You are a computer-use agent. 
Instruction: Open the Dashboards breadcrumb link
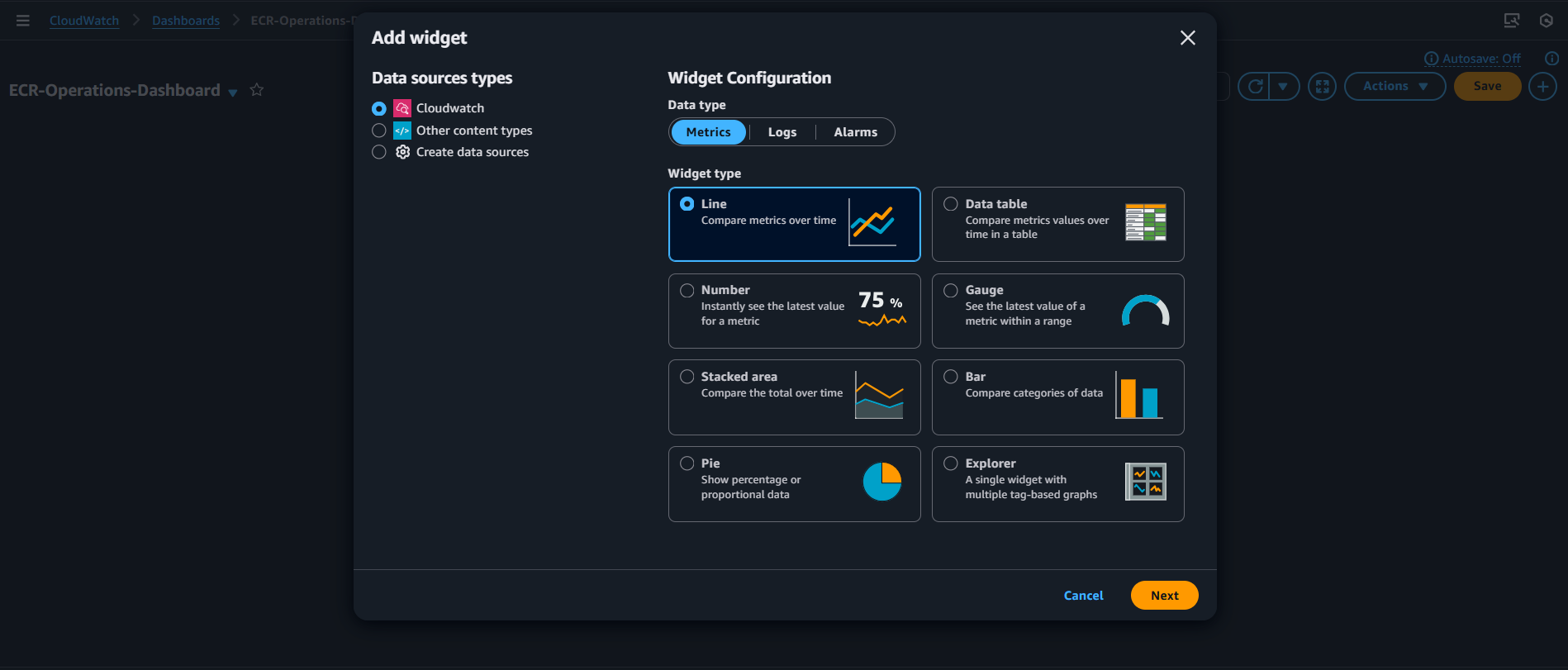[x=186, y=20]
